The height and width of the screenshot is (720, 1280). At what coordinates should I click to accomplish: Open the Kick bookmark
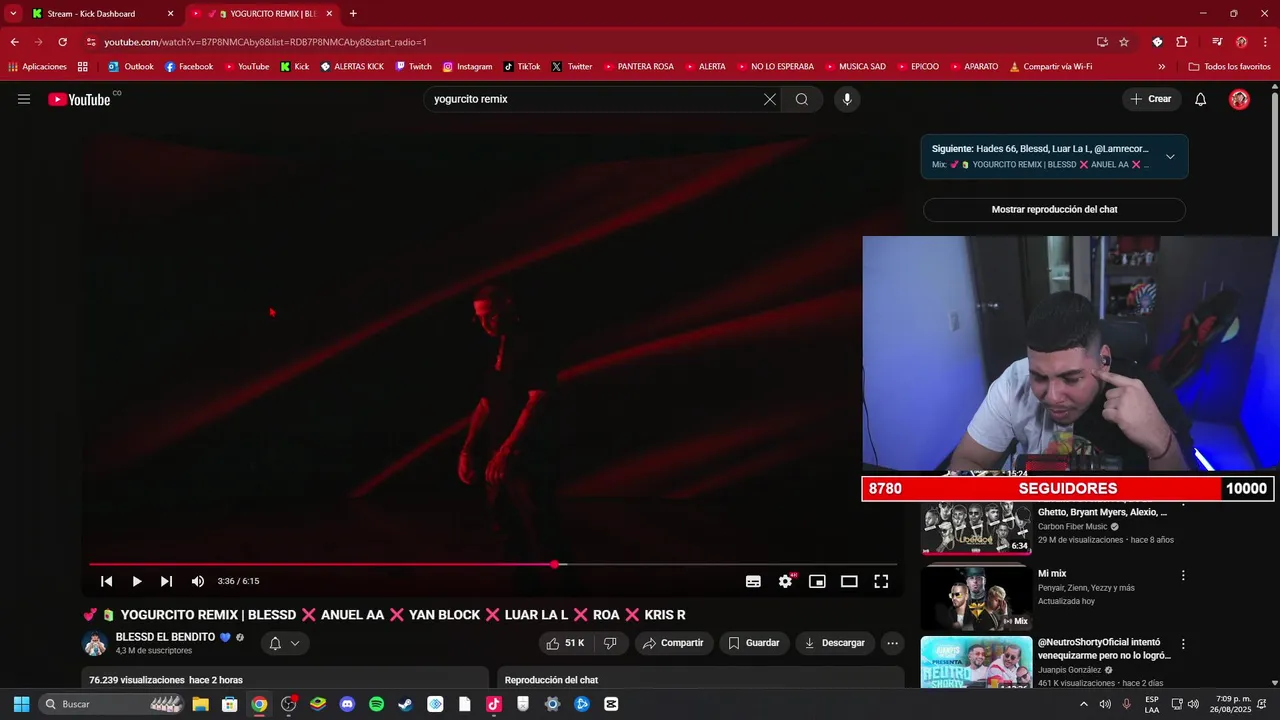[x=295, y=67]
